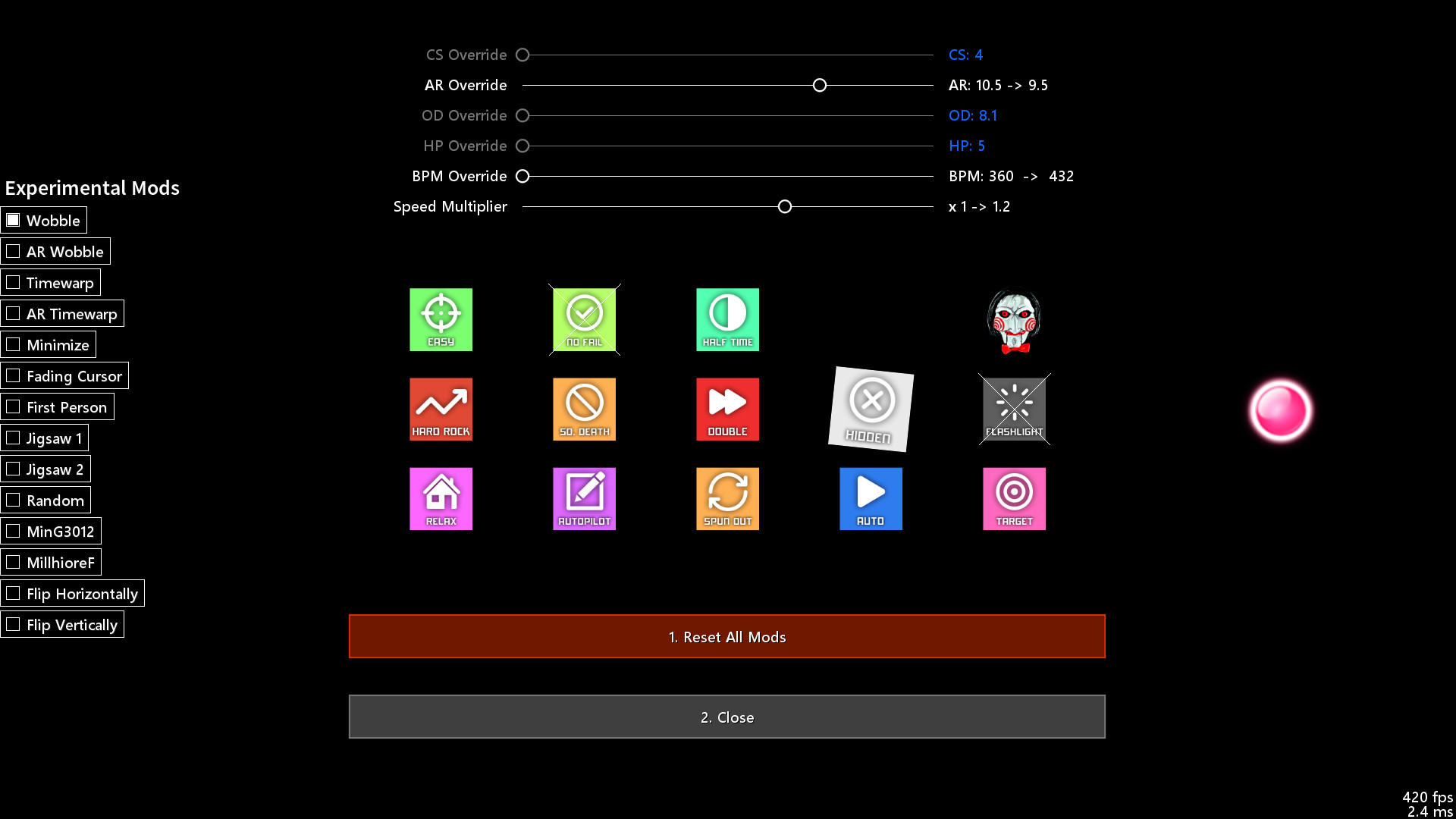Enable the Spun Out mod
This screenshot has width=1456, height=819.
727,498
